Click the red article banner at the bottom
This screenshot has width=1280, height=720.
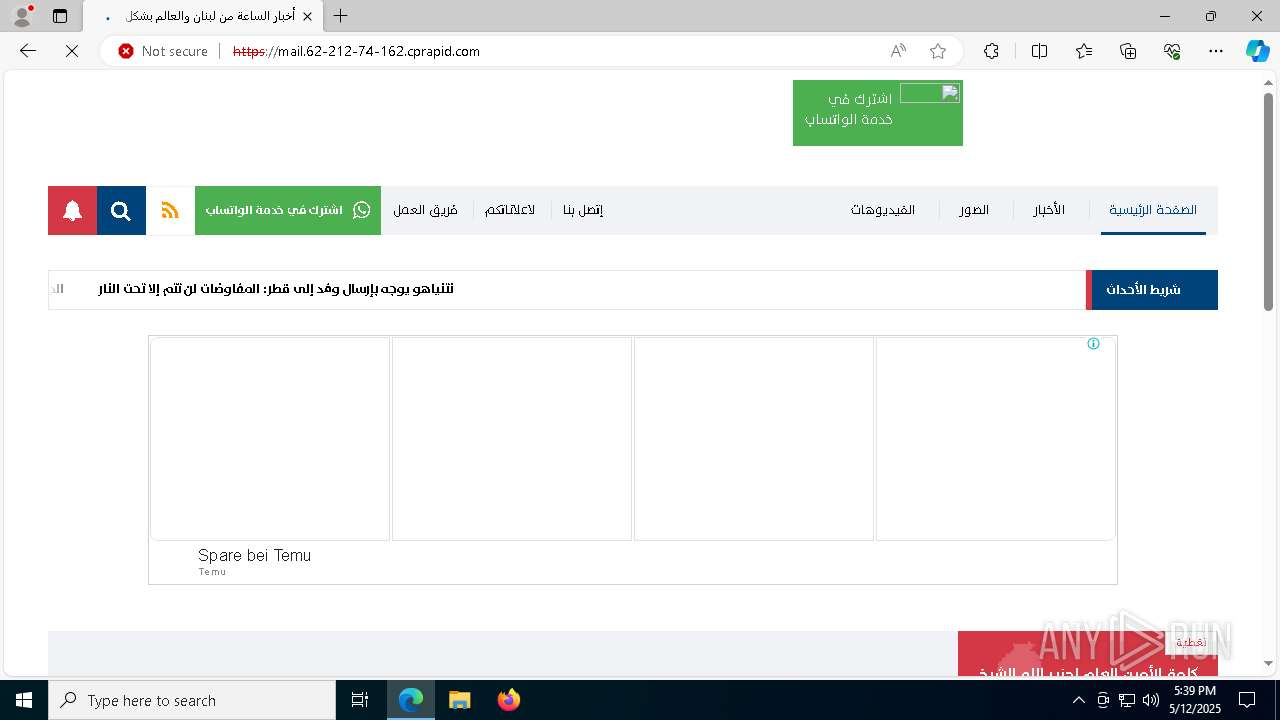coord(1088,653)
